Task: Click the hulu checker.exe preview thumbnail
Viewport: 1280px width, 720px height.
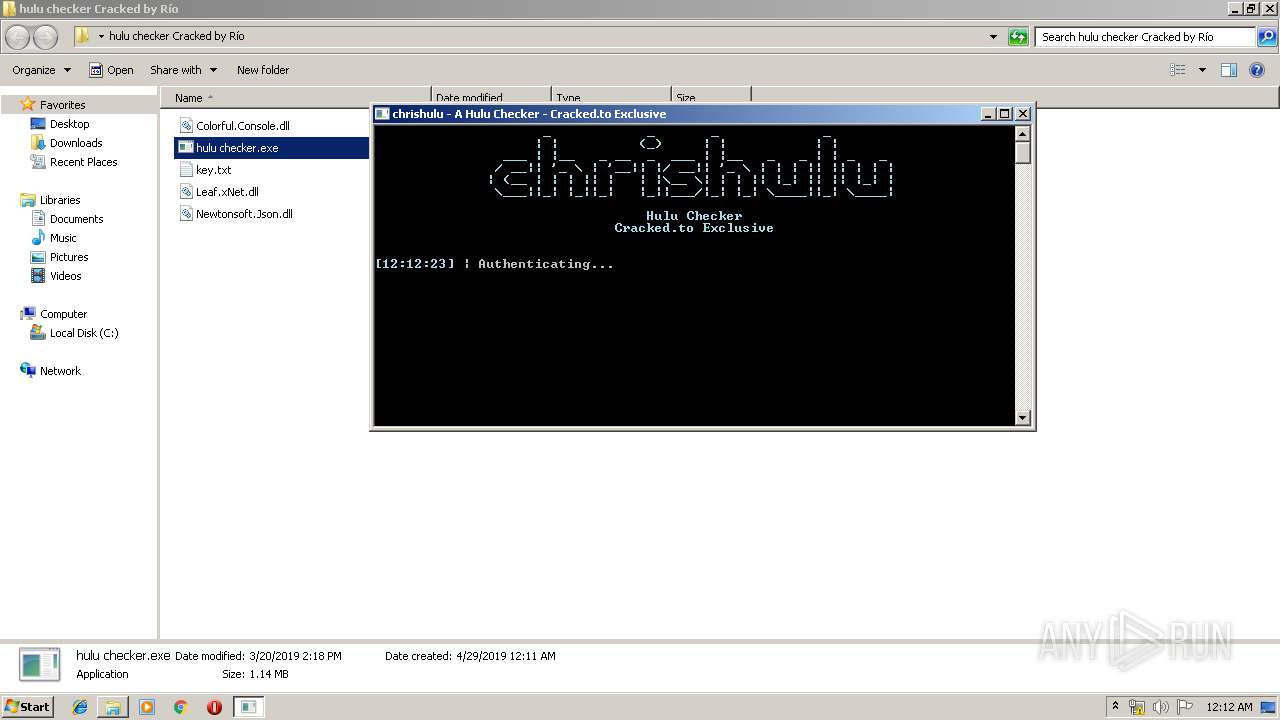Action: 40,665
